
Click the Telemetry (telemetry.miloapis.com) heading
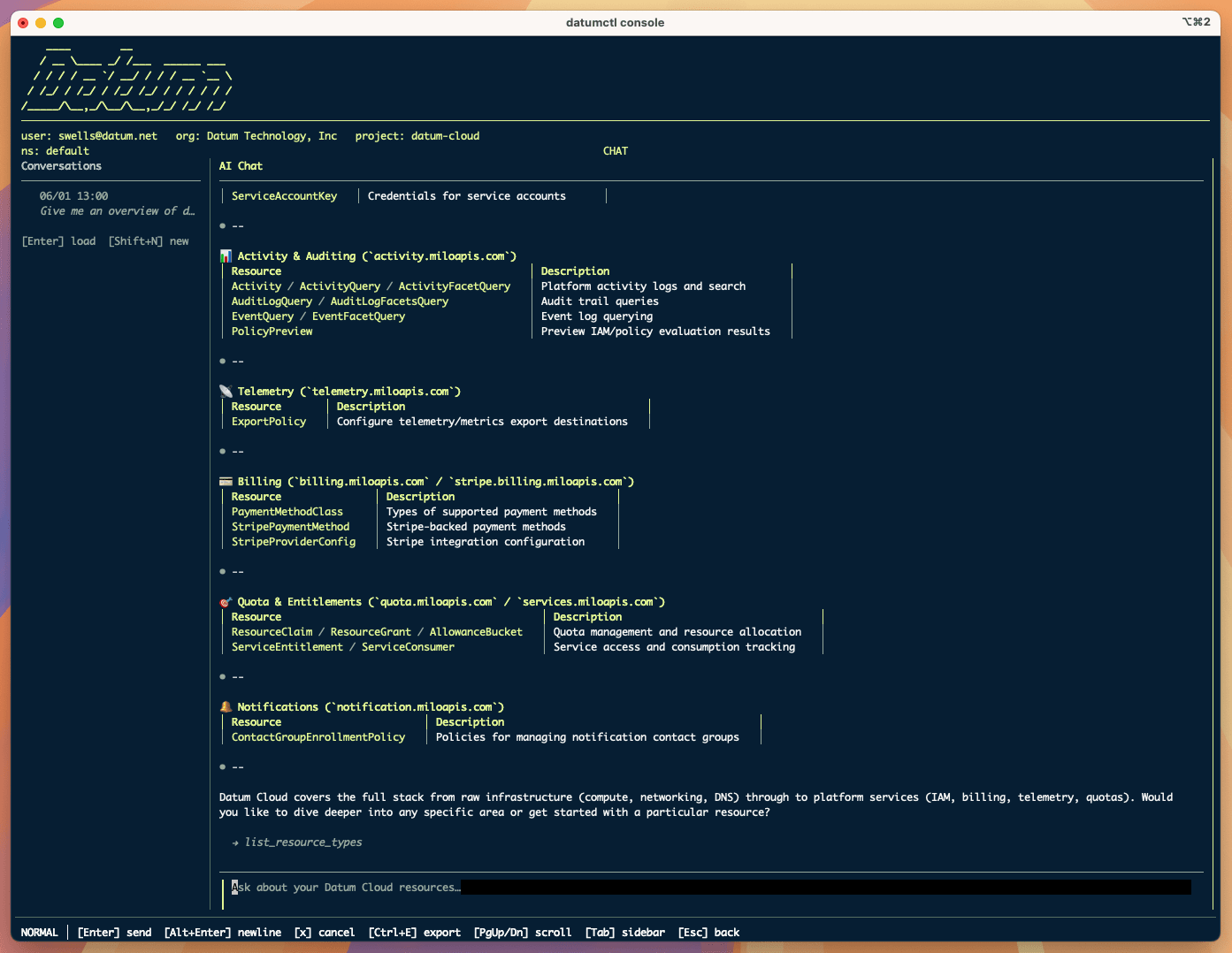349,392
